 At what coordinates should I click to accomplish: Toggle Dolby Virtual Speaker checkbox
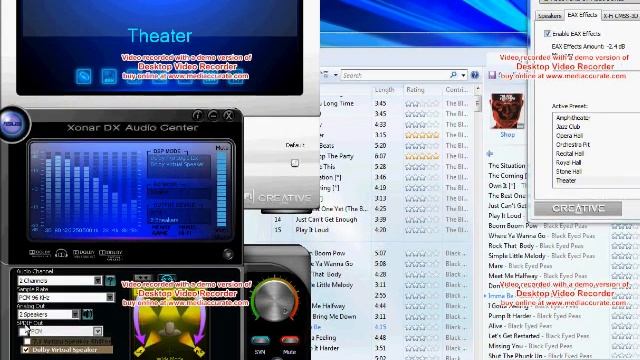pos(26,350)
